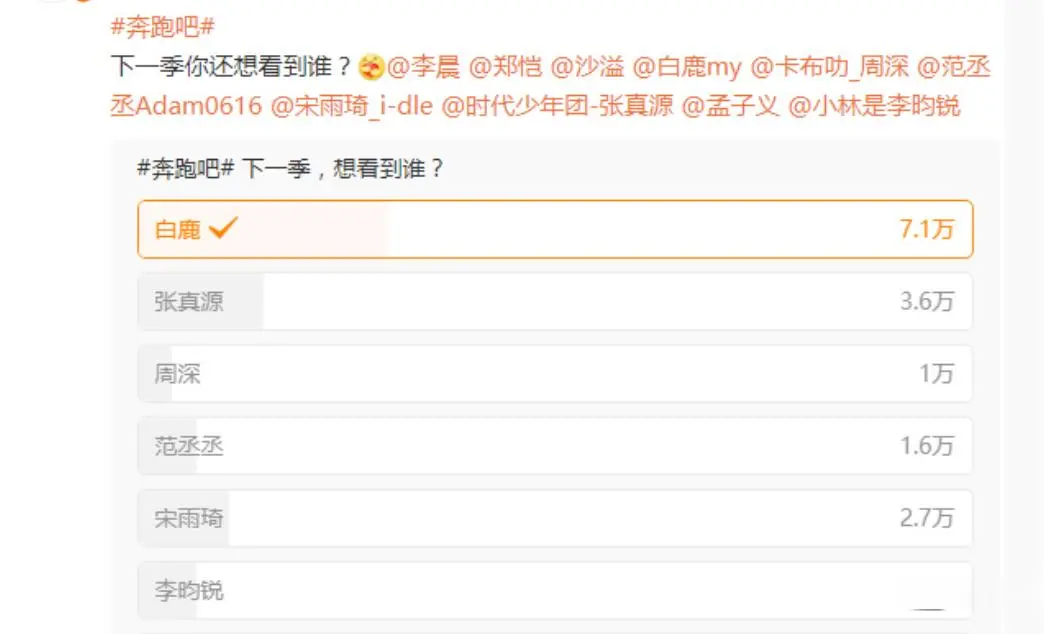Select the 范丞丞 poll option
1044x634 pixels.
pos(555,446)
